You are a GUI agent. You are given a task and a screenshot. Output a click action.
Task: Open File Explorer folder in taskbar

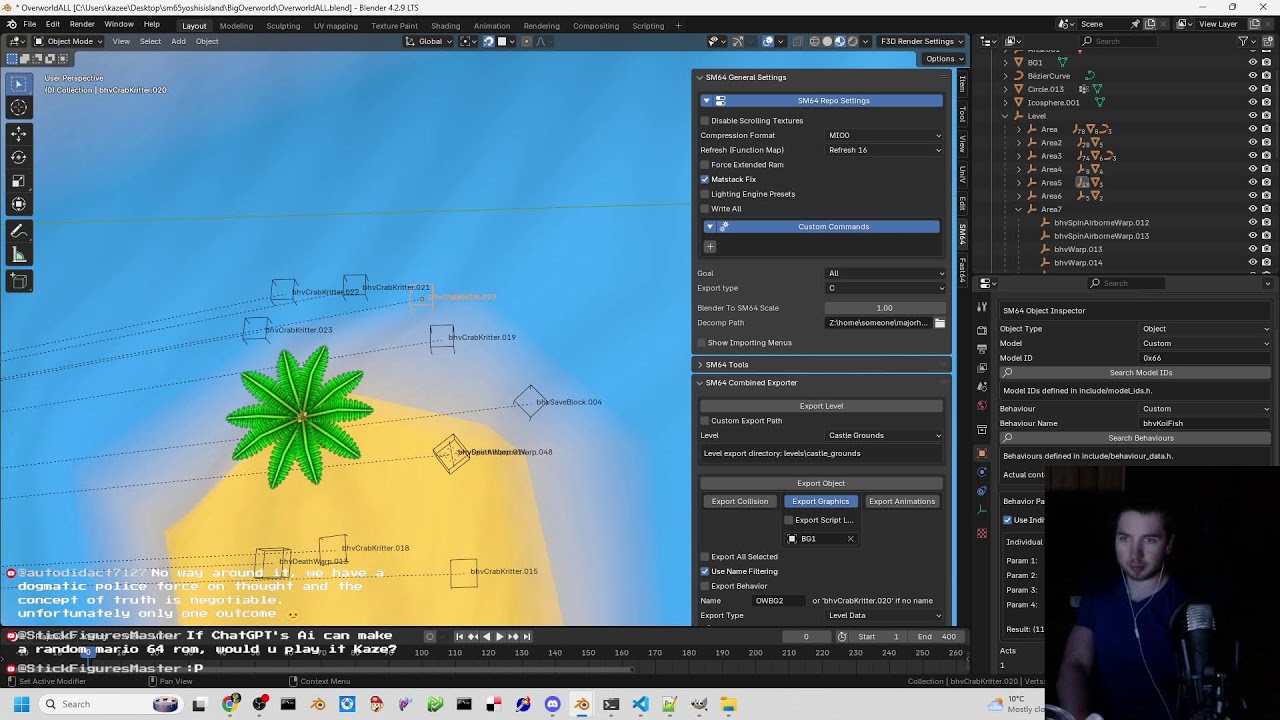pos(728,704)
